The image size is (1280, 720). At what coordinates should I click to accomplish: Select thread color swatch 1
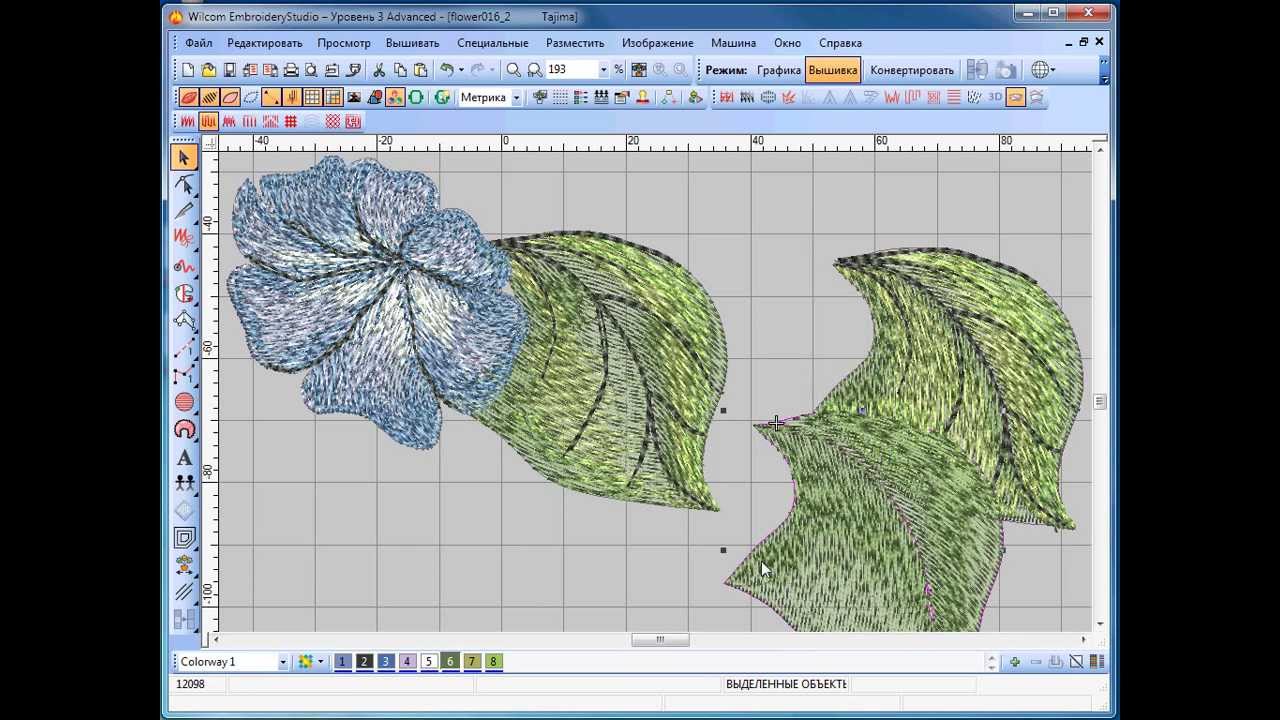(343, 662)
